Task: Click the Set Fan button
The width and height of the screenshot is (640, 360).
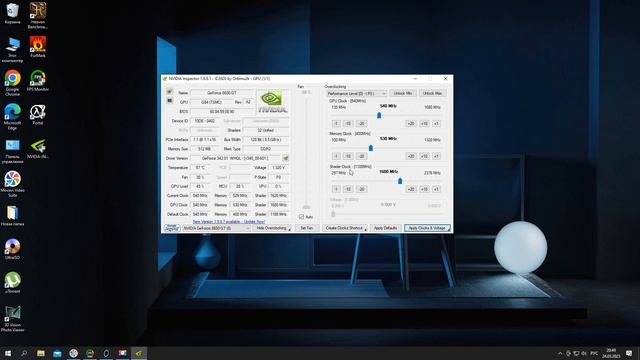Action: (307, 228)
